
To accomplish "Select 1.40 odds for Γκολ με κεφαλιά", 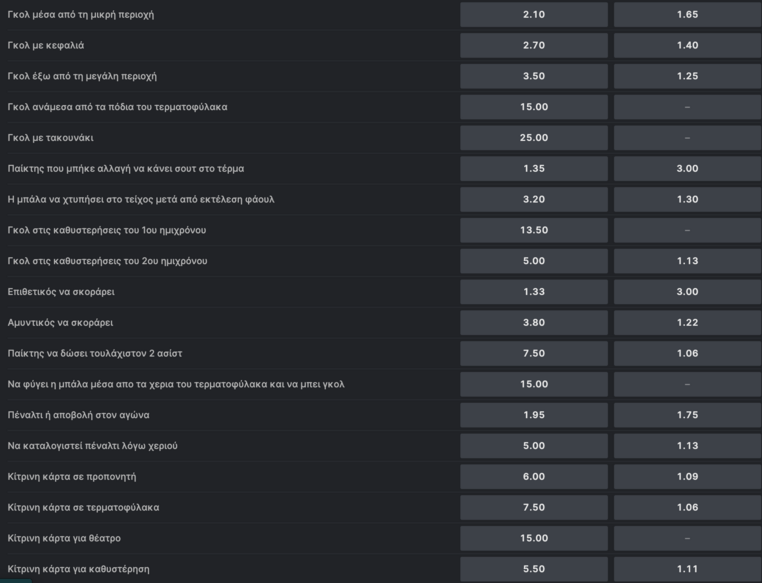I will coord(687,45).
